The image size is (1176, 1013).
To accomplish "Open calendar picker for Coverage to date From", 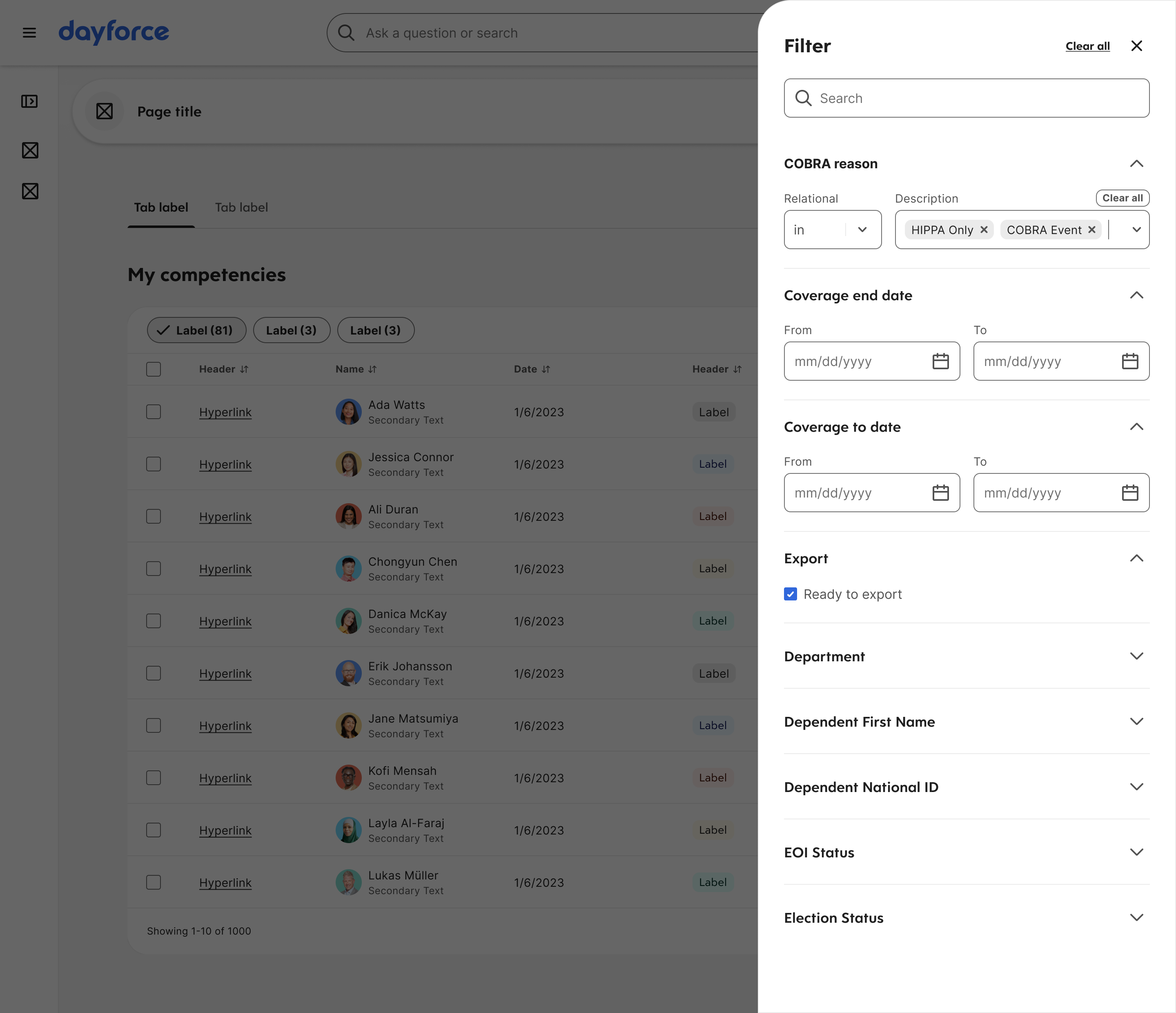I will click(940, 493).
